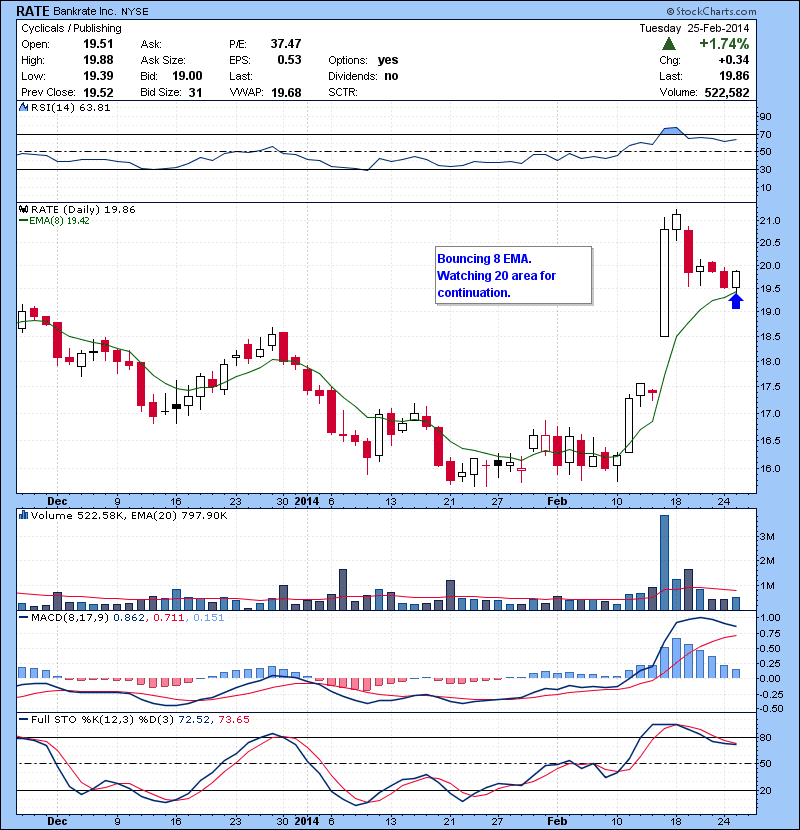Click the tallest volume bar in mid-February
The height and width of the screenshot is (830, 800).
point(664,563)
